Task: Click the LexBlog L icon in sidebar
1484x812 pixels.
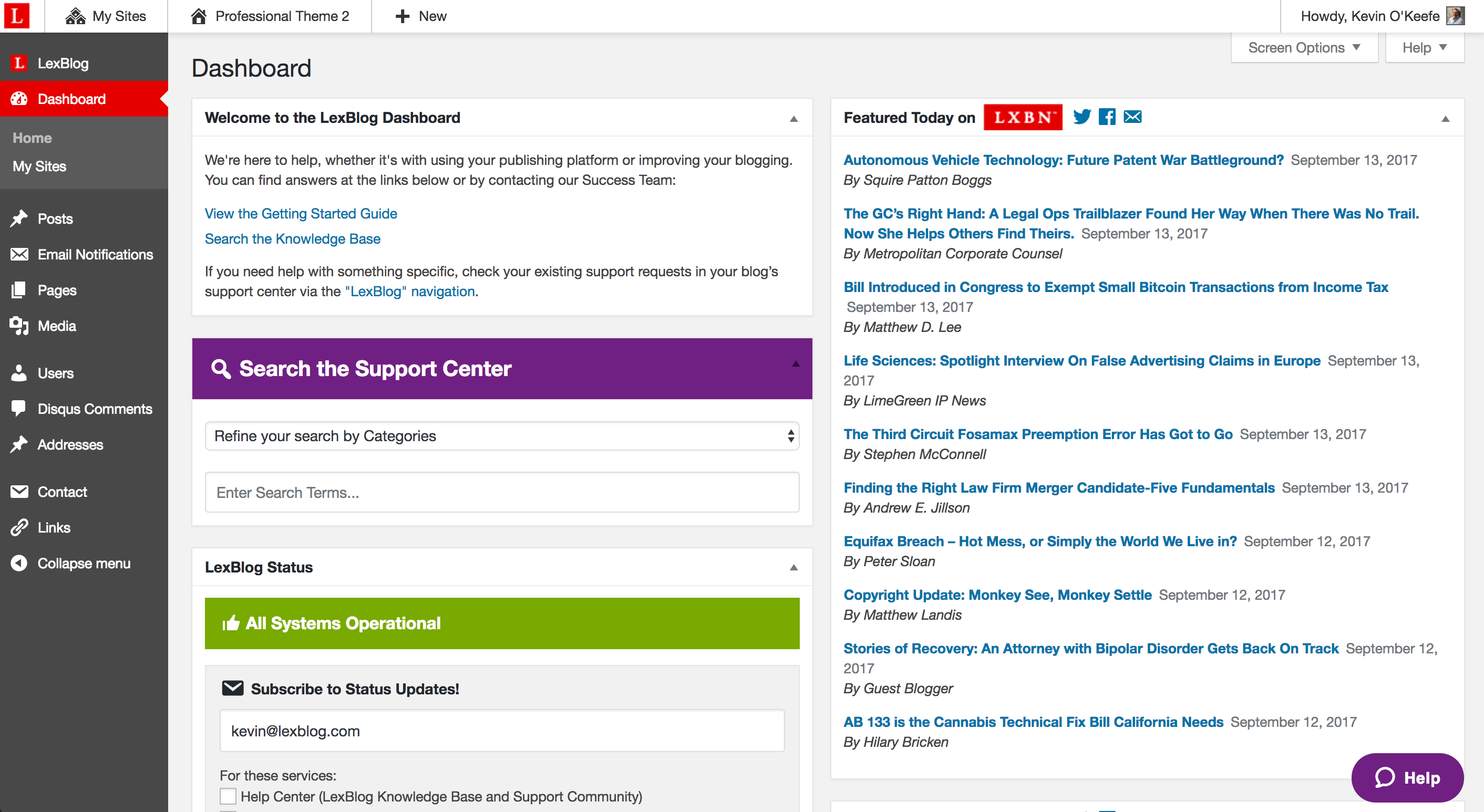Action: tap(19, 64)
